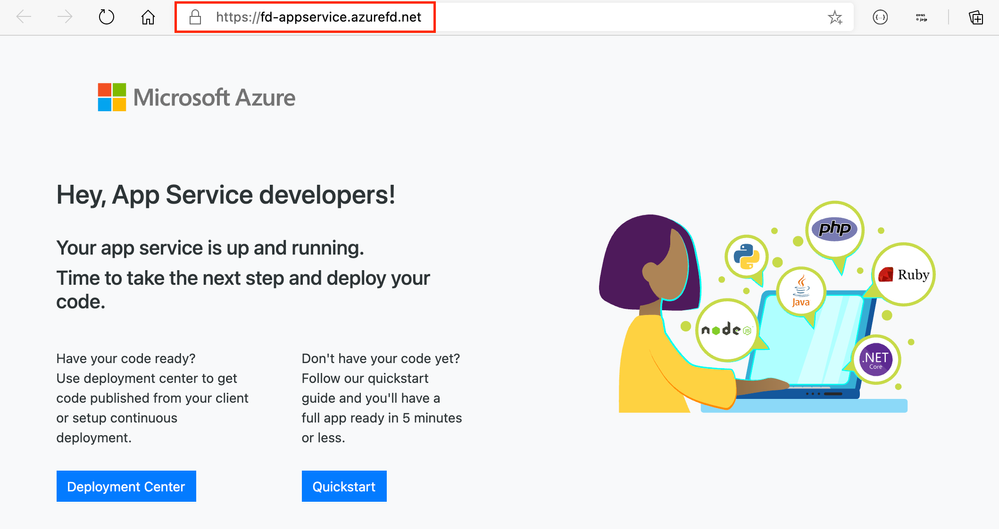
Task: Reload the page with refresh icon
Action: [106, 17]
